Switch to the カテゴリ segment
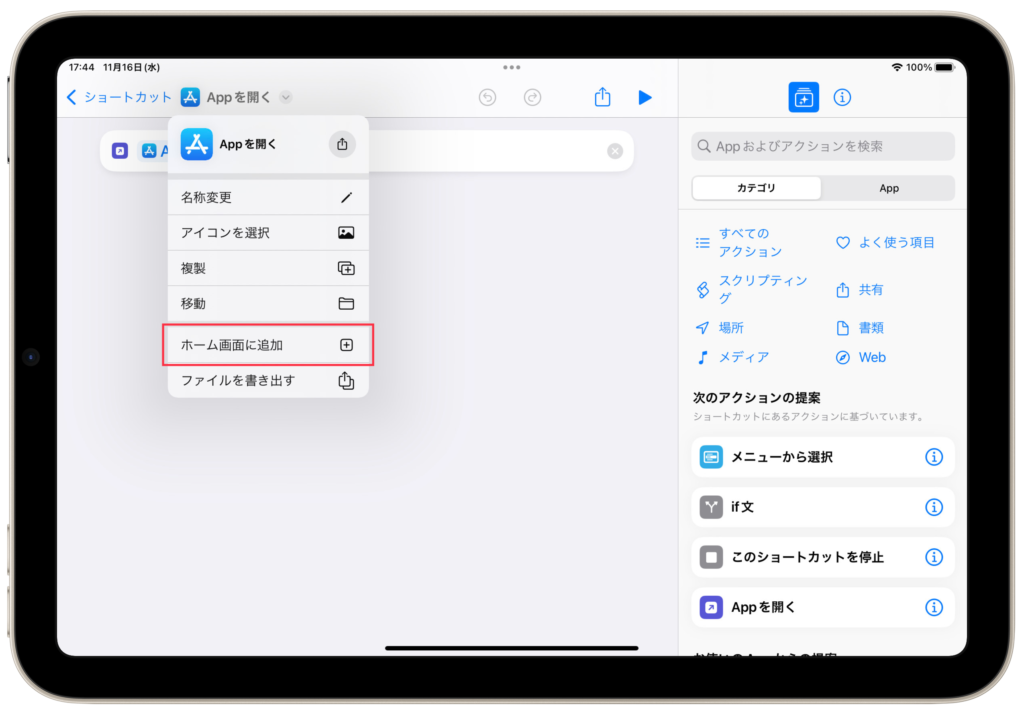This screenshot has height=715, width=1024. [756, 188]
